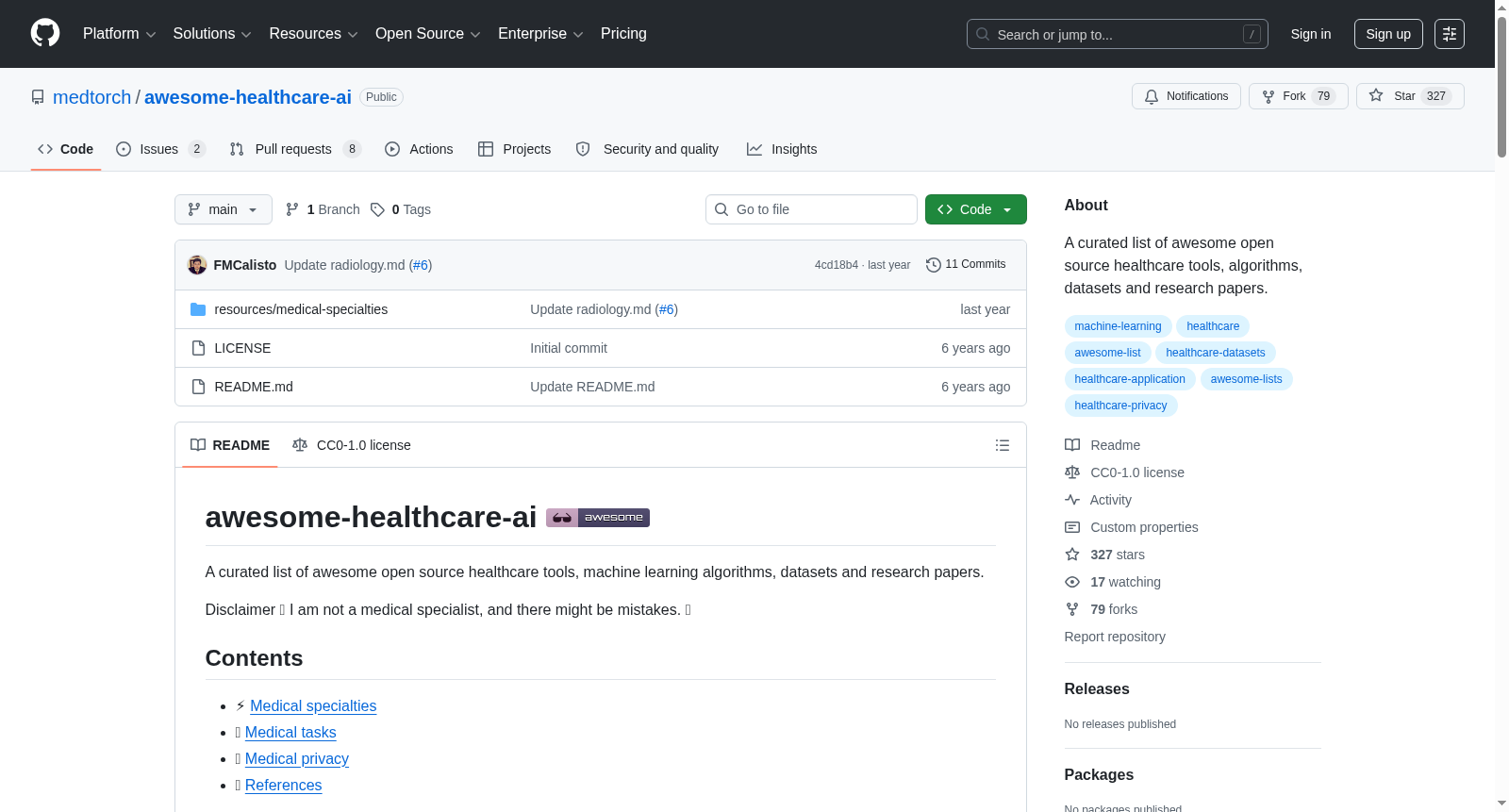Screen dimensions: 1509x812
Task: Click the machine-learning topic tag
Action: 1119,326
